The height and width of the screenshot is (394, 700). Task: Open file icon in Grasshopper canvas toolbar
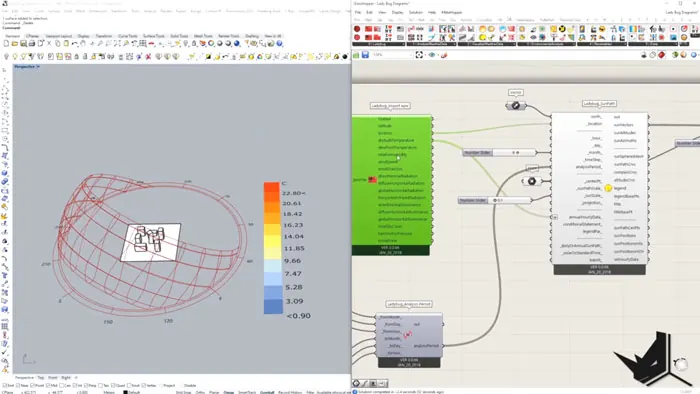356,55
